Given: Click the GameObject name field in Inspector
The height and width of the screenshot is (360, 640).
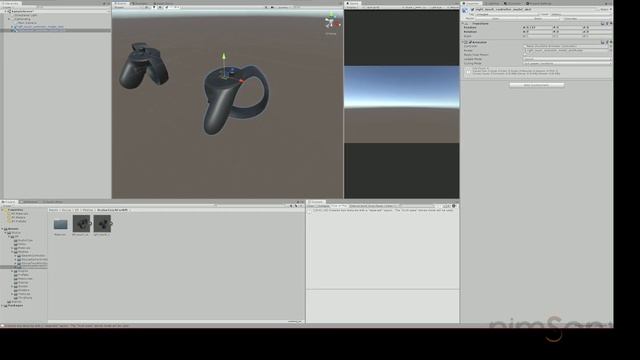Looking at the screenshot, I should [534, 9].
